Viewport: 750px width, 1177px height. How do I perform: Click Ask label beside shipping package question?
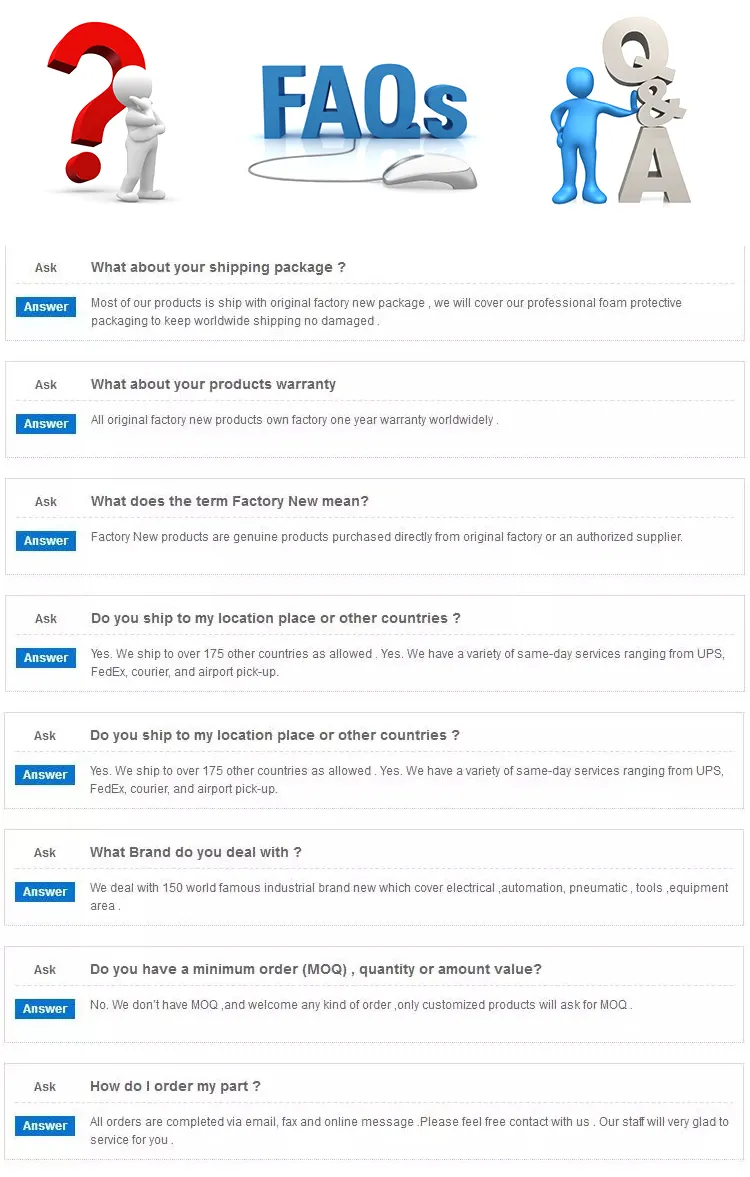46,268
